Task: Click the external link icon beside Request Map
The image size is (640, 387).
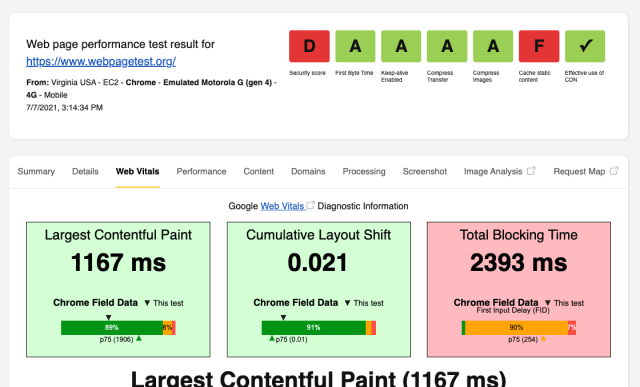Action: point(614,171)
